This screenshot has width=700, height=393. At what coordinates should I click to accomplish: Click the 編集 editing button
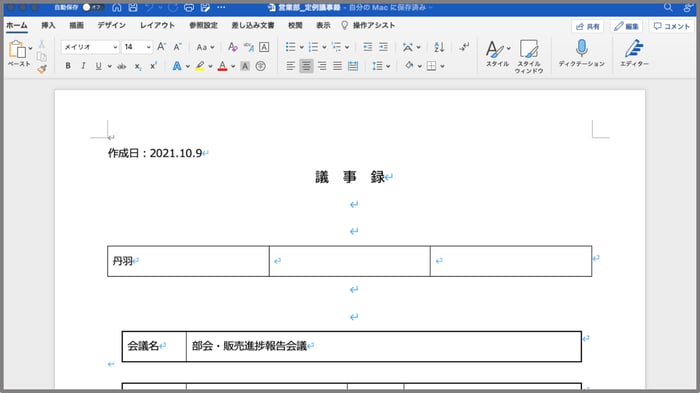(x=626, y=26)
